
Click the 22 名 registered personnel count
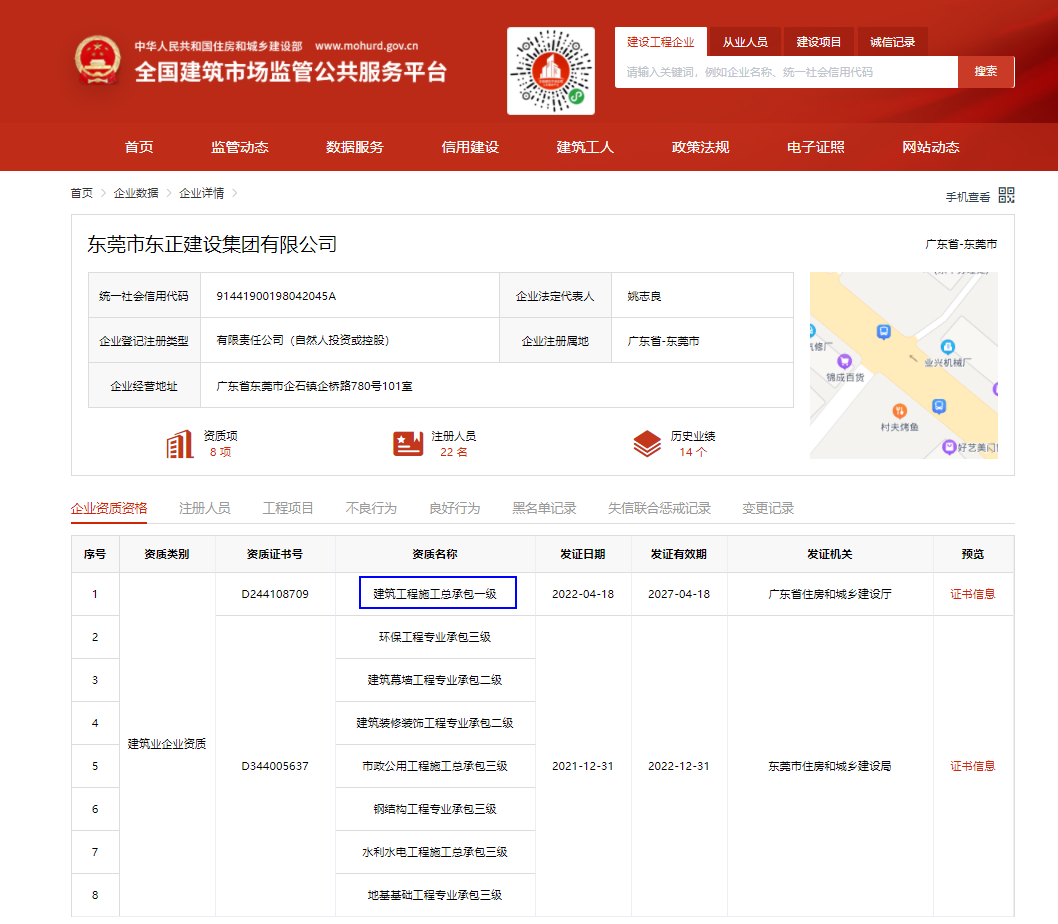pos(453,452)
